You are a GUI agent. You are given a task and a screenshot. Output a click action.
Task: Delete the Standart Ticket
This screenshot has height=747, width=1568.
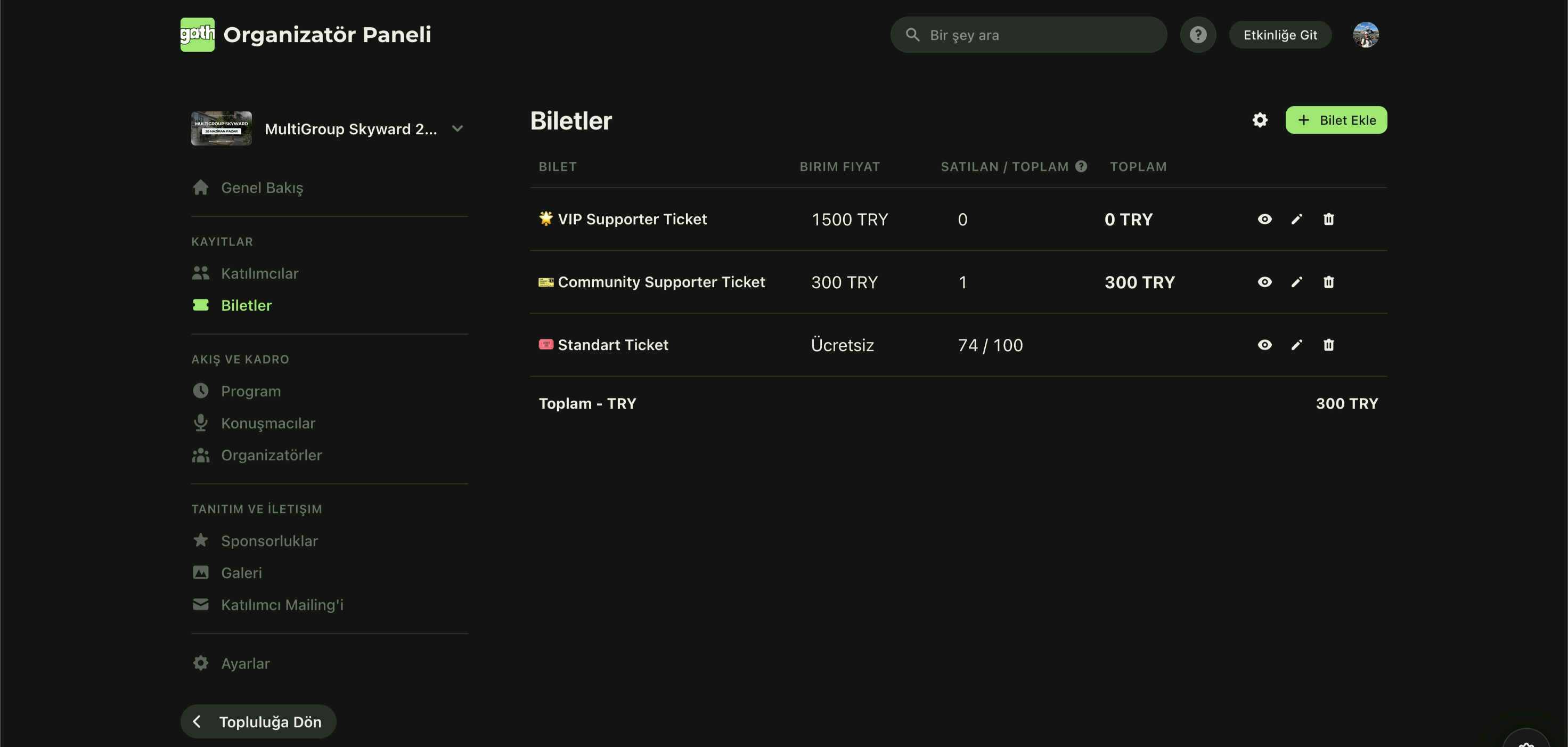coord(1328,345)
